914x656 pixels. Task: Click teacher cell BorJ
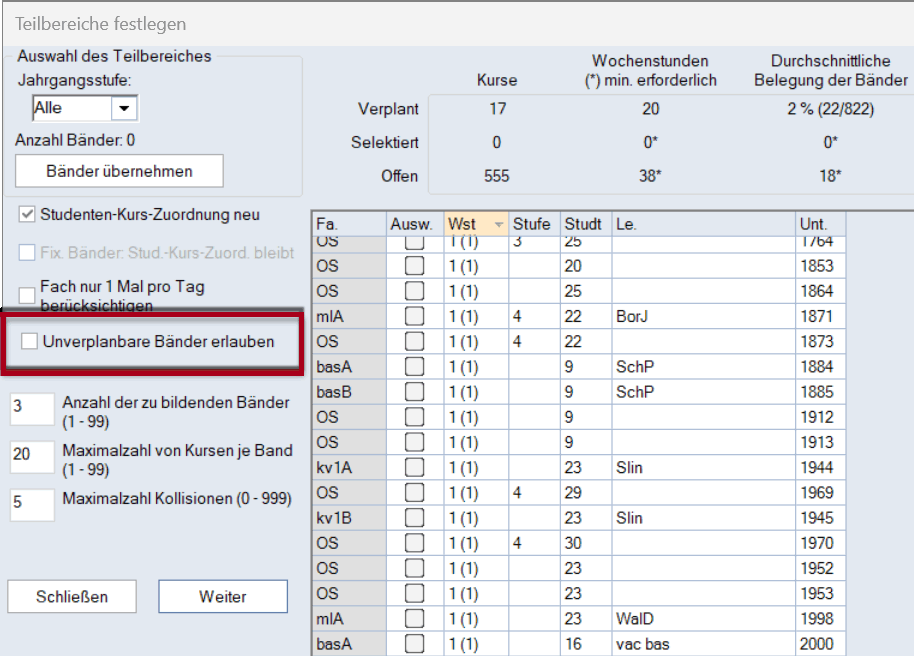[704, 316]
